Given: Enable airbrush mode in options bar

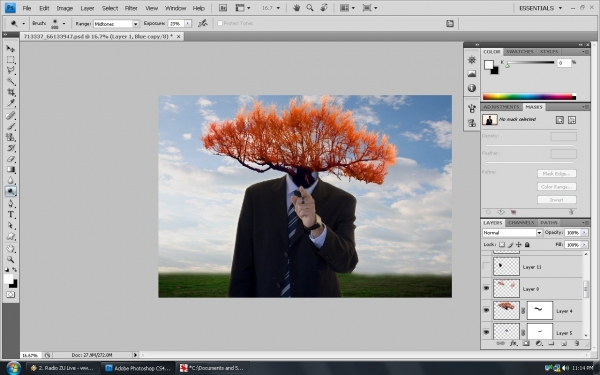Looking at the screenshot, I should click(x=202, y=23).
